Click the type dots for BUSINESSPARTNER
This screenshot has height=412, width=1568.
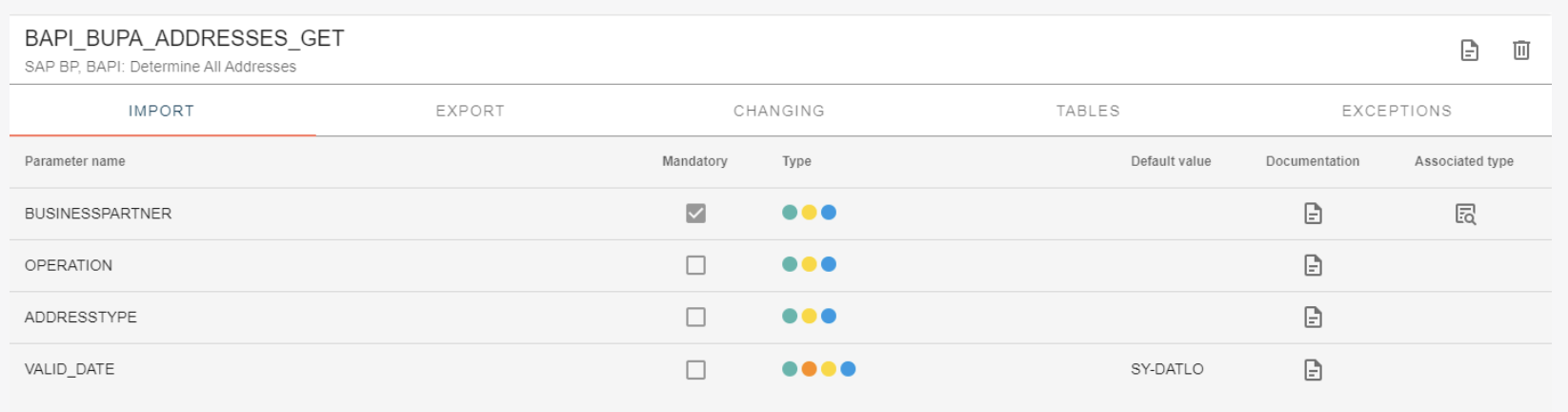809,213
